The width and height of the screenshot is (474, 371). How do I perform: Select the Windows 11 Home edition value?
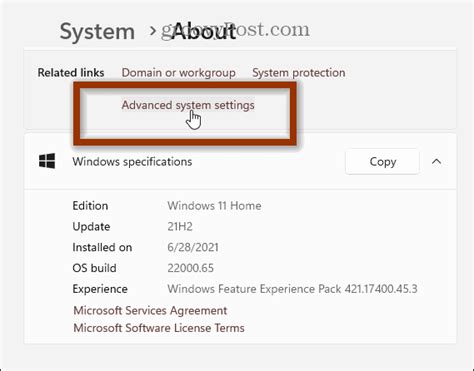tap(214, 206)
